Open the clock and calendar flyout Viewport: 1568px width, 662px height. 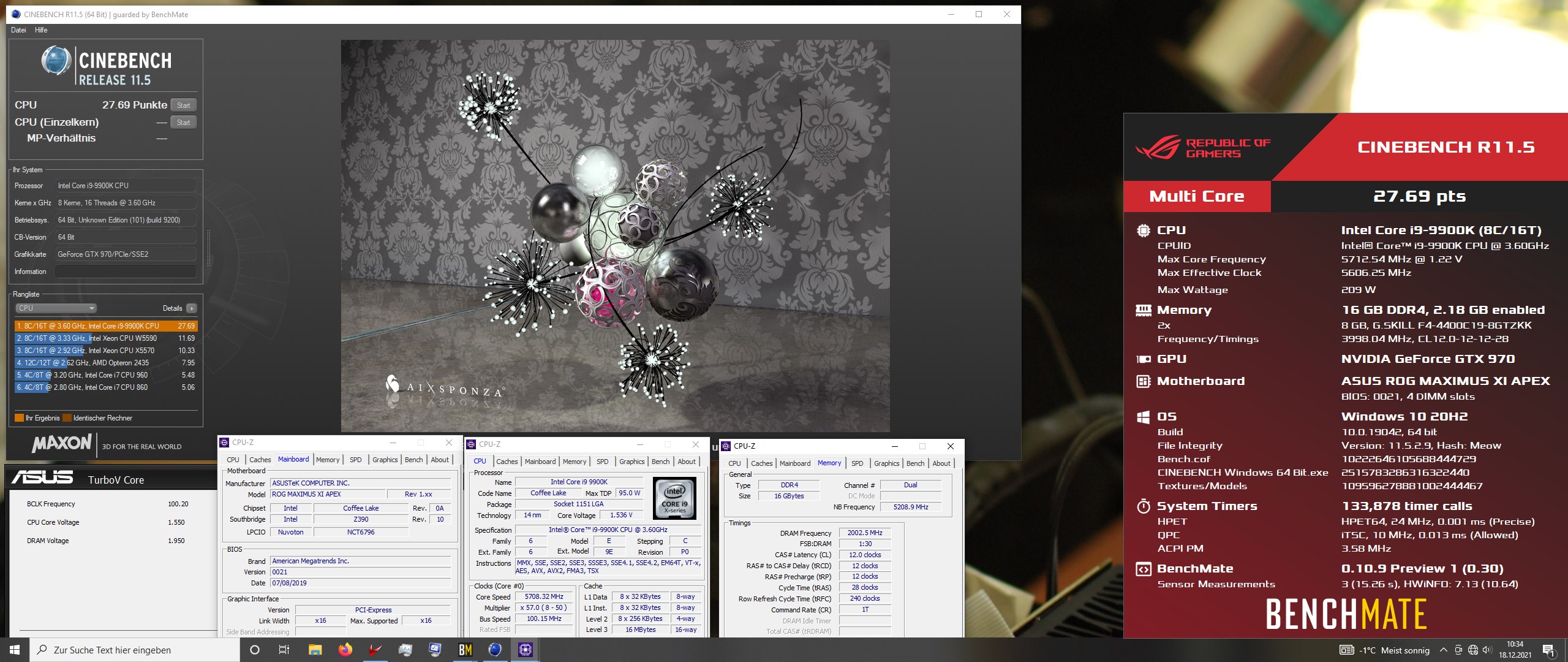[1515, 650]
